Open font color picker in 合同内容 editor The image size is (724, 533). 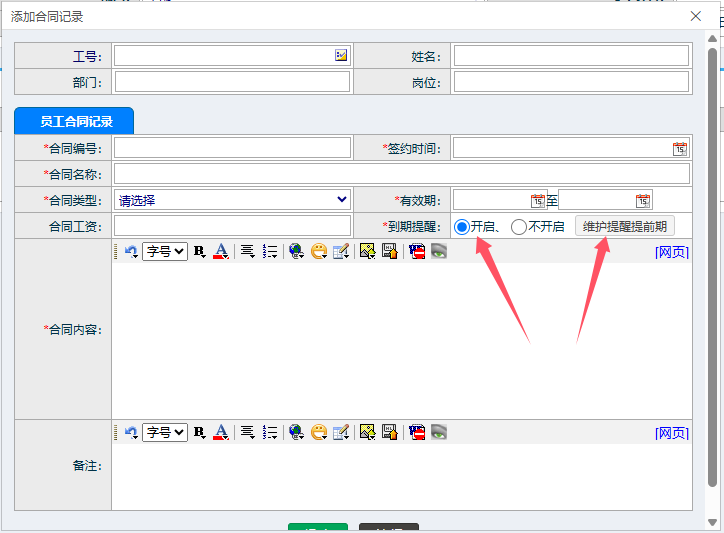(221, 252)
